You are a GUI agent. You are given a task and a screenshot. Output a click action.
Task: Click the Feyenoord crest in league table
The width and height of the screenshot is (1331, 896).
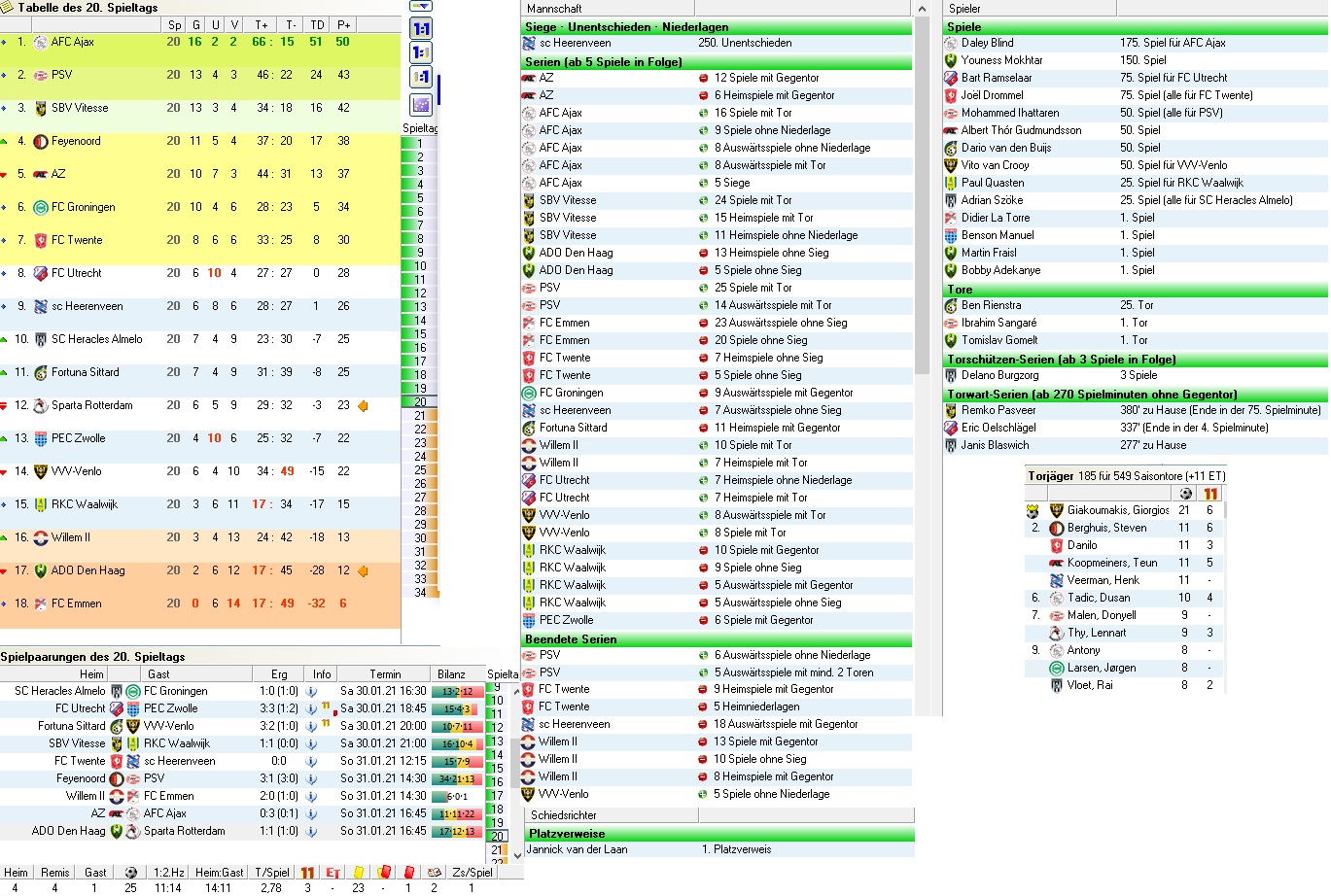tap(40, 142)
